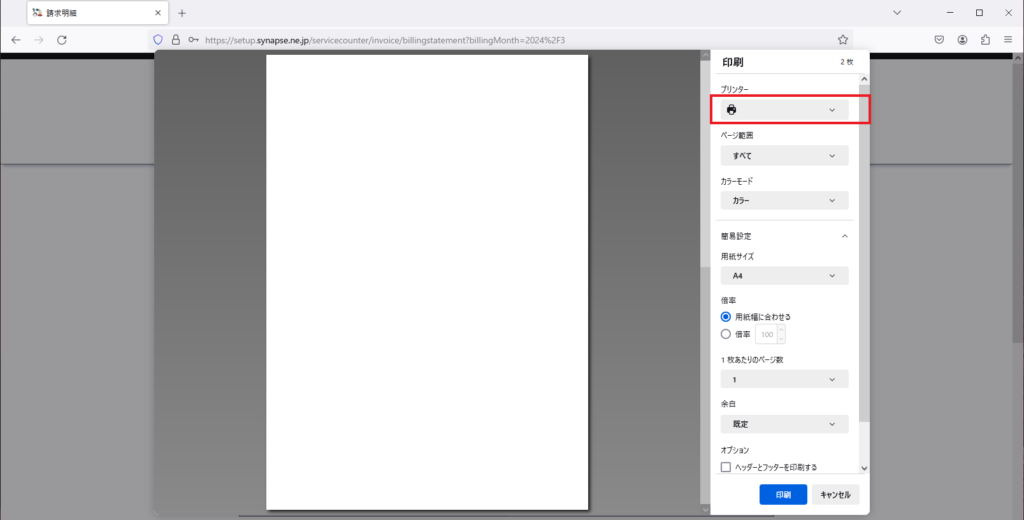Reload the page with the refresh icon

62,40
